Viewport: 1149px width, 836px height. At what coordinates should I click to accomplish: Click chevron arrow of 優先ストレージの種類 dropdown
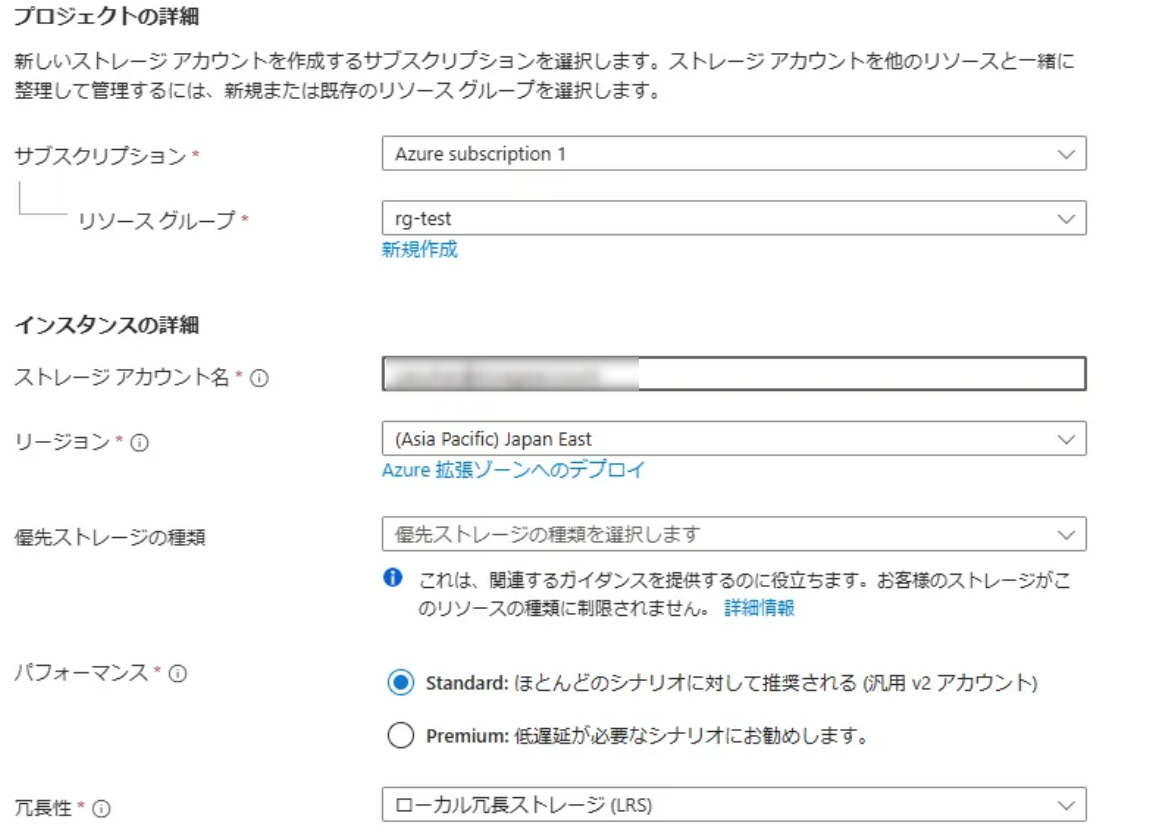[1067, 534]
